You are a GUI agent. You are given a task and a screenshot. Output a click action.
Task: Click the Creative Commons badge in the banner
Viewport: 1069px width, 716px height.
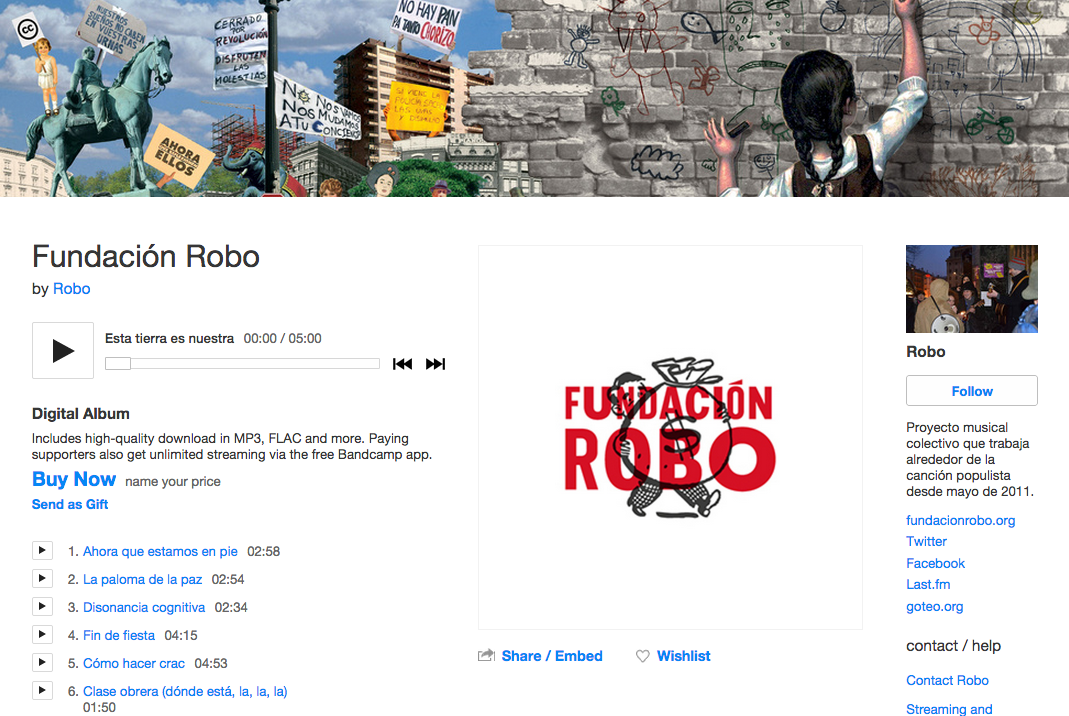28,30
